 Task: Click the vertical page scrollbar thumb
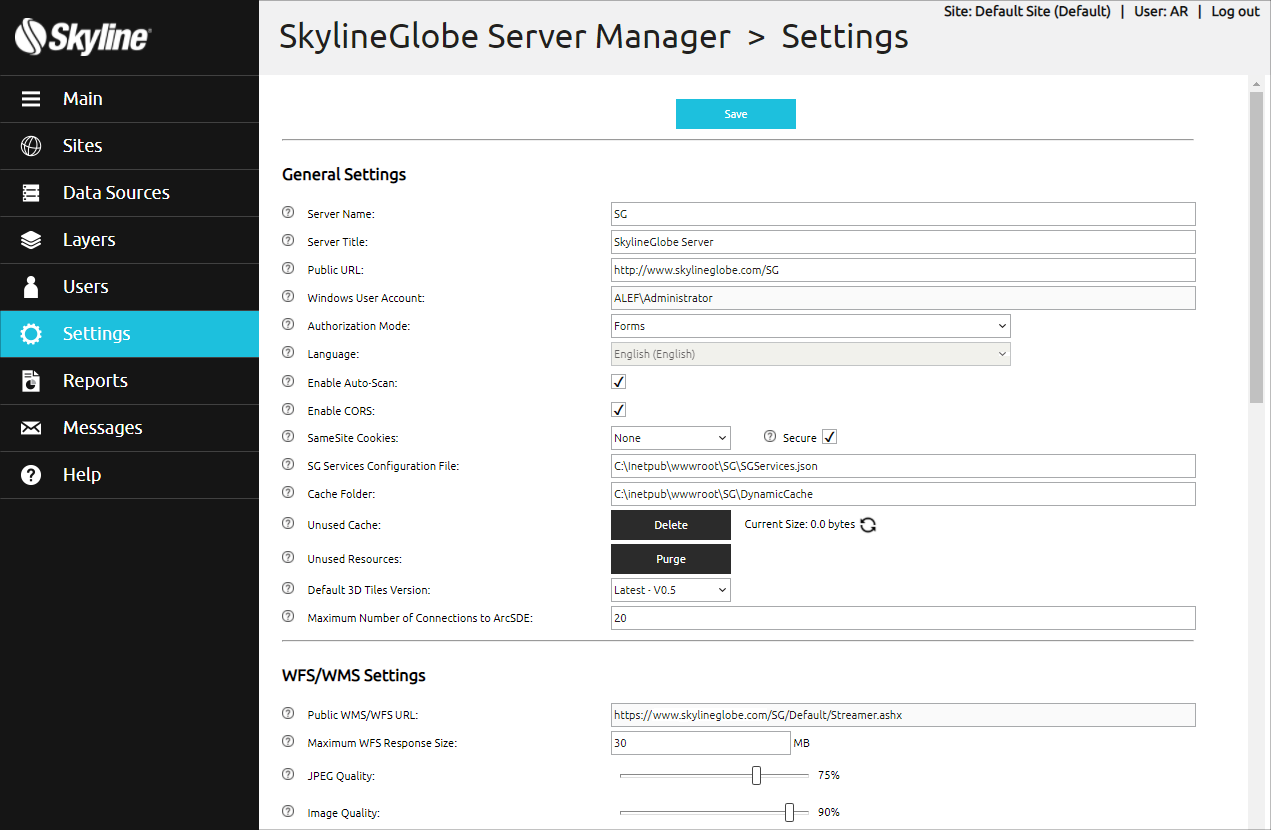(1257, 247)
